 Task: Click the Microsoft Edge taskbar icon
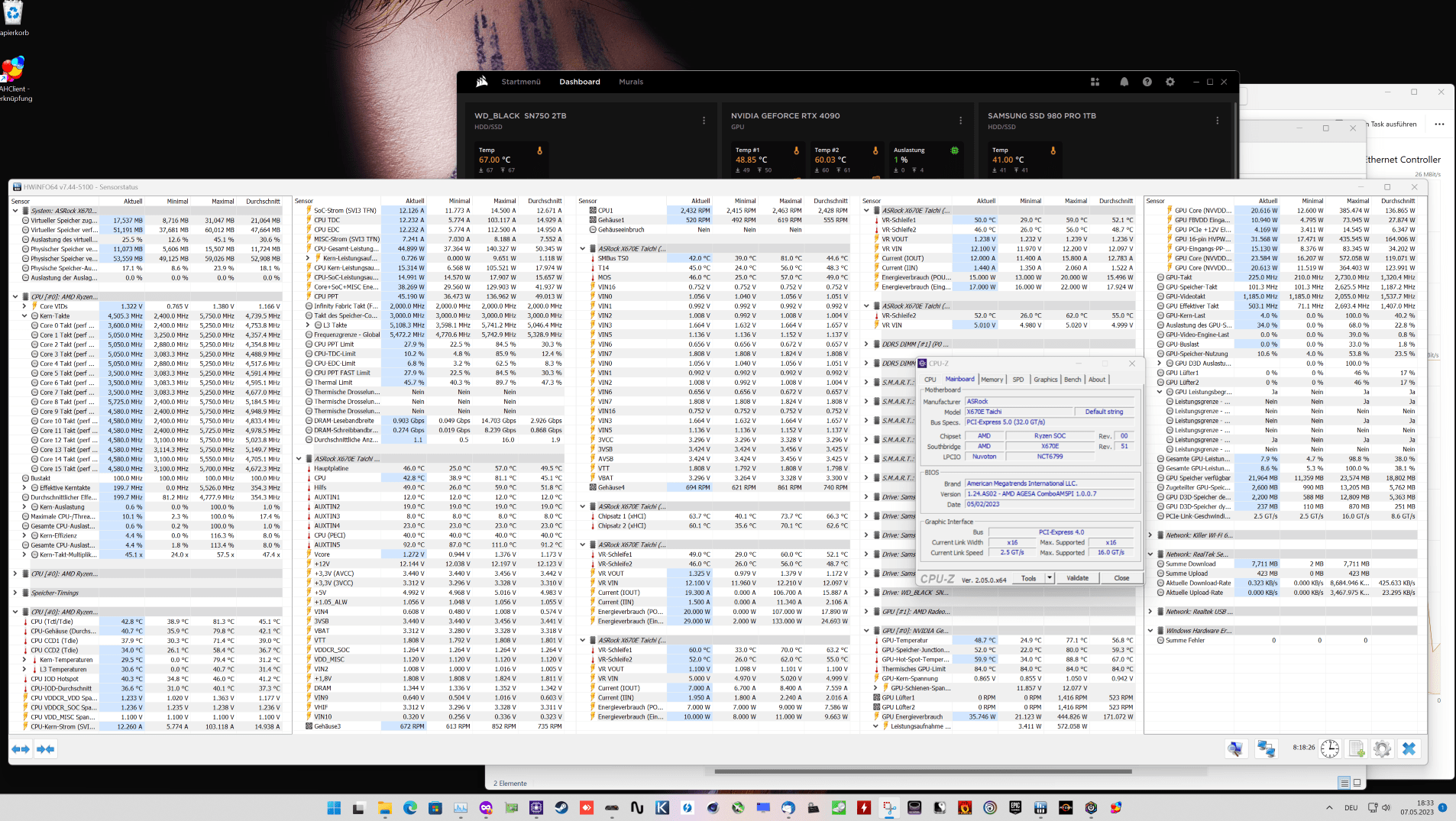coord(410,807)
